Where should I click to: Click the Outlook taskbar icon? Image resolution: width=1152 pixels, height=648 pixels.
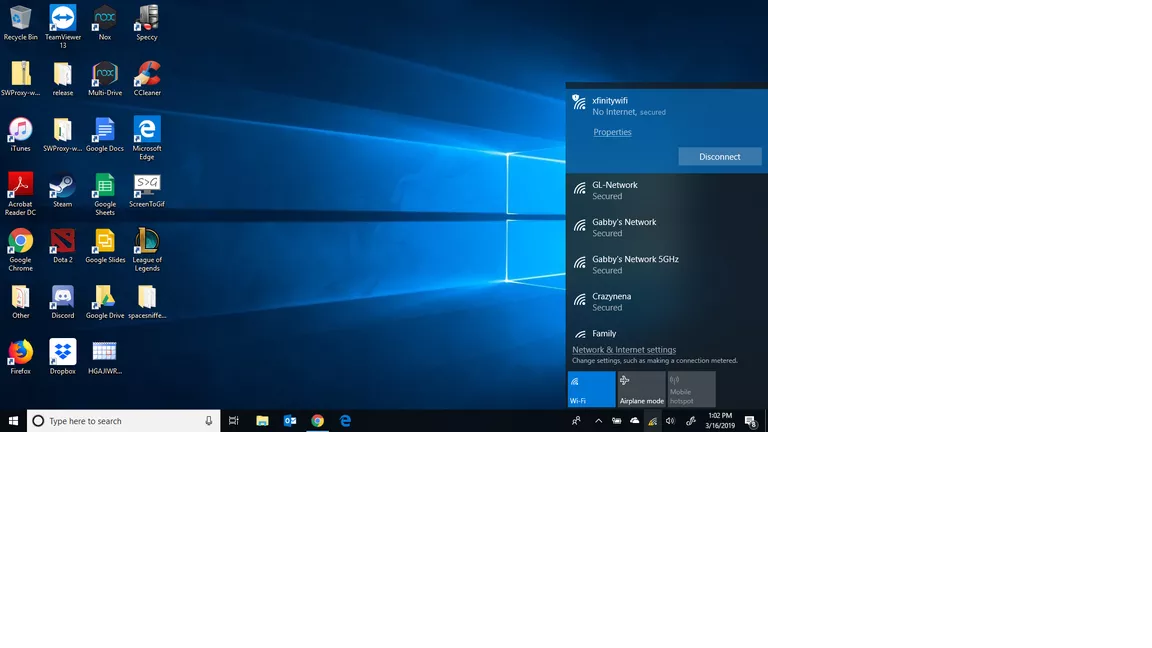tap(290, 421)
